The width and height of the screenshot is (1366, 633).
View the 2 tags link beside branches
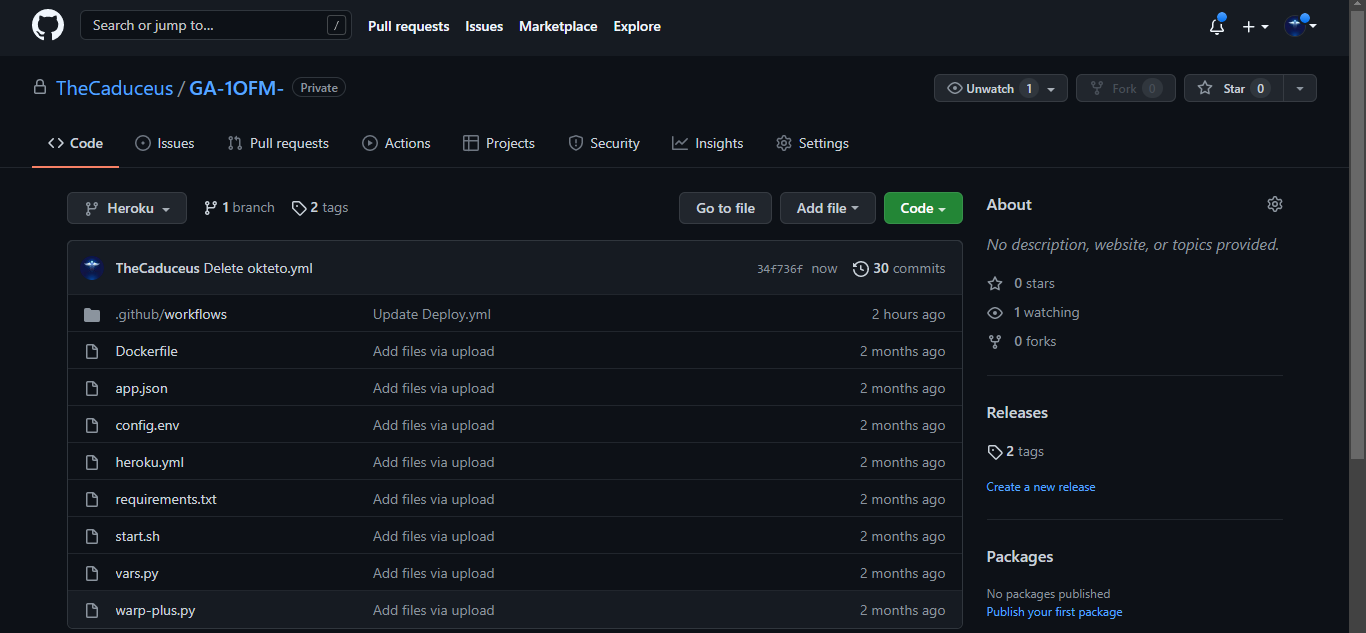(320, 207)
